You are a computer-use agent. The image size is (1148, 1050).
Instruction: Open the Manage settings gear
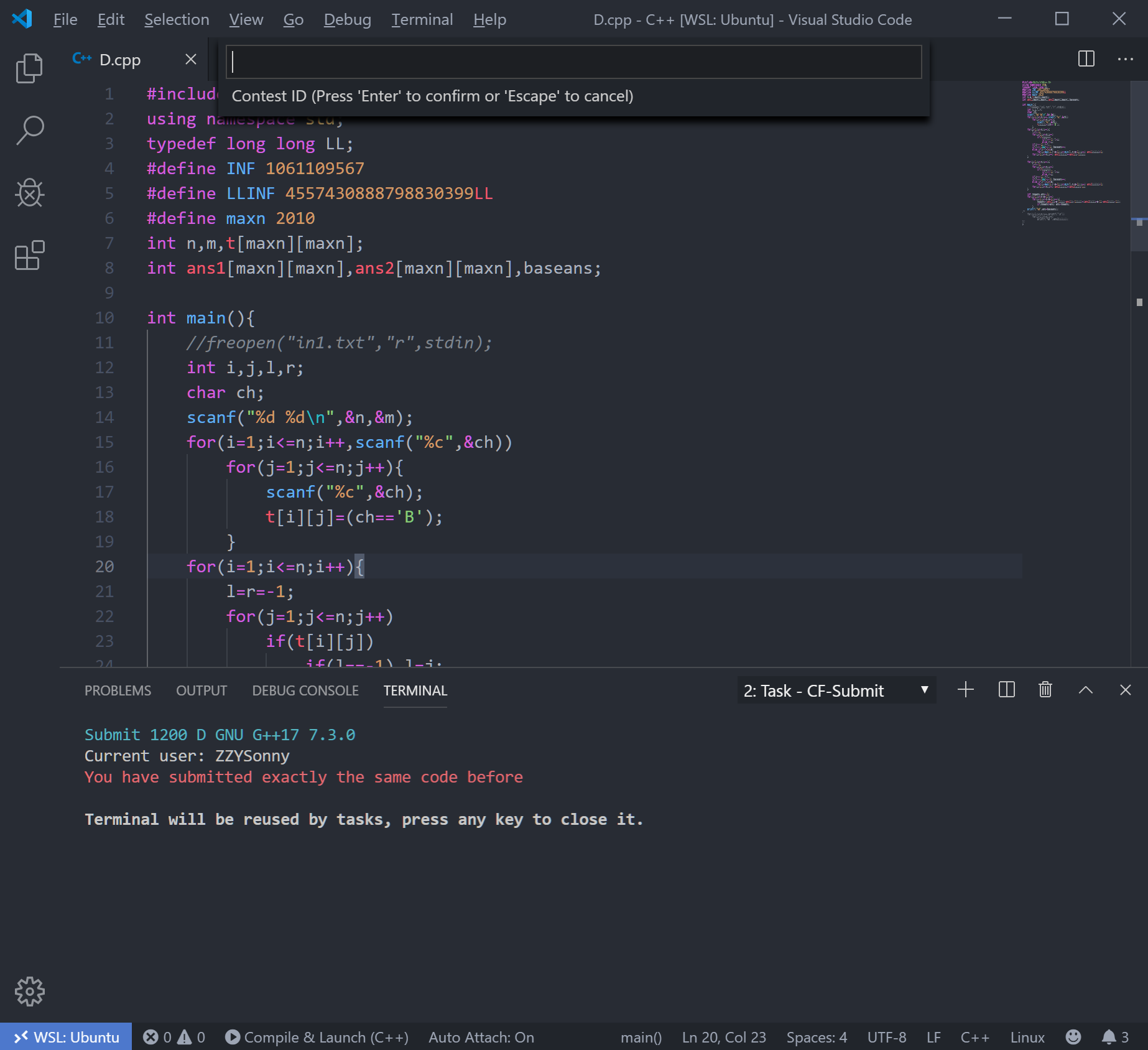click(x=29, y=992)
